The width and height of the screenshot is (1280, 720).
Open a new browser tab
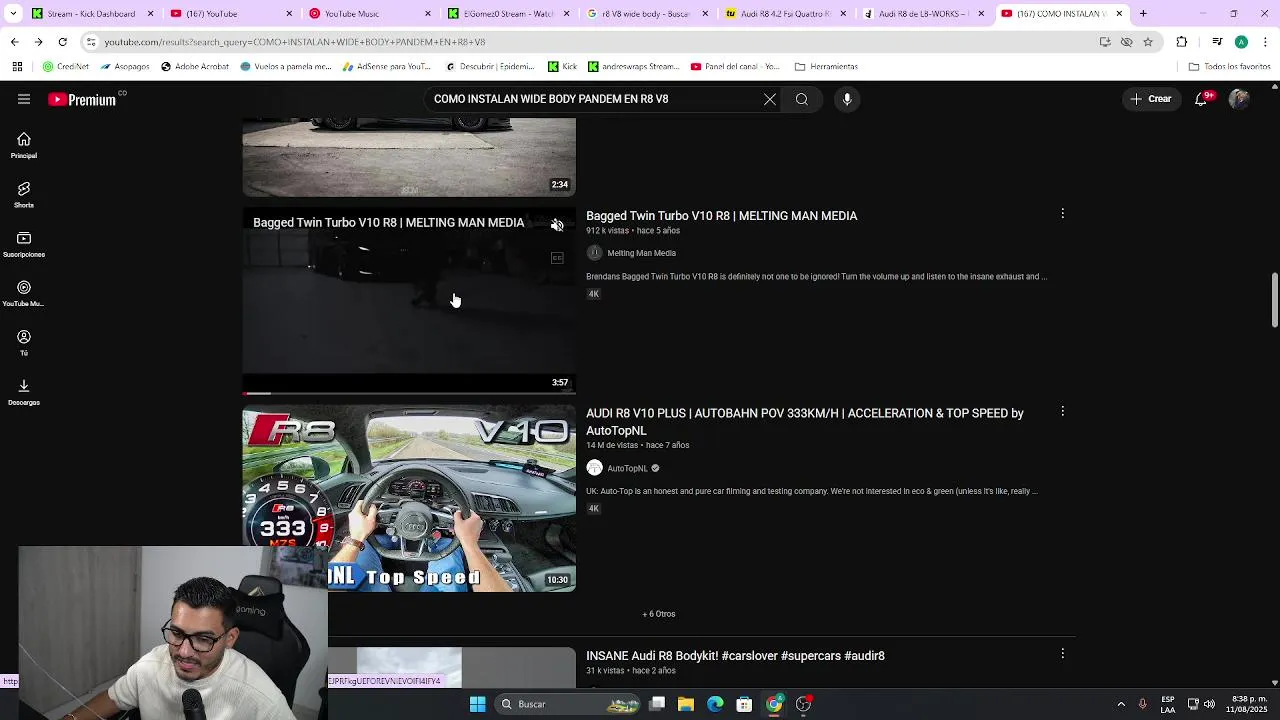coord(1143,13)
